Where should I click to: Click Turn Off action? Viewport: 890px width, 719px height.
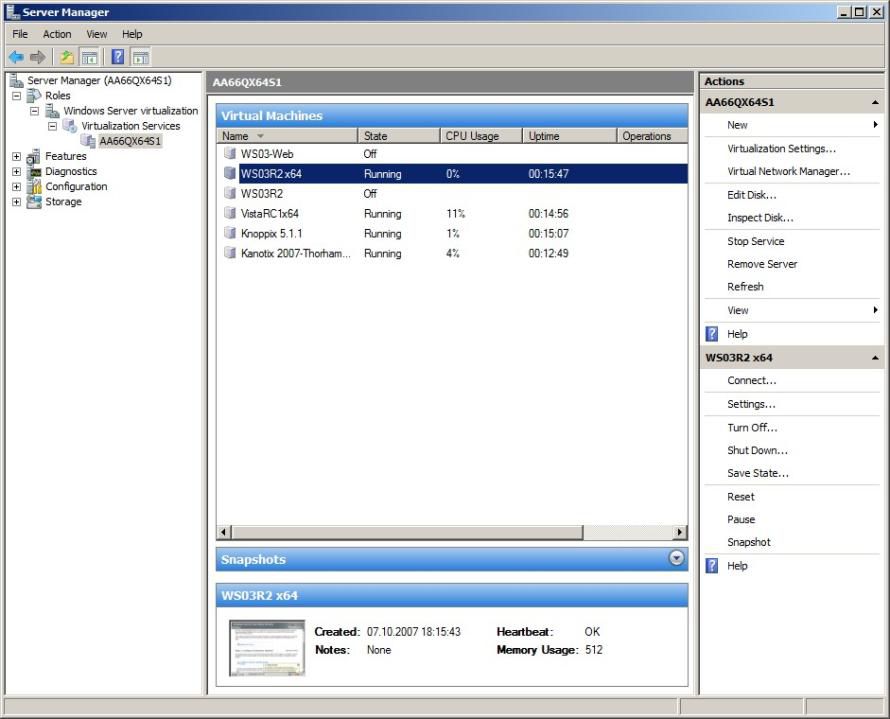(752, 428)
